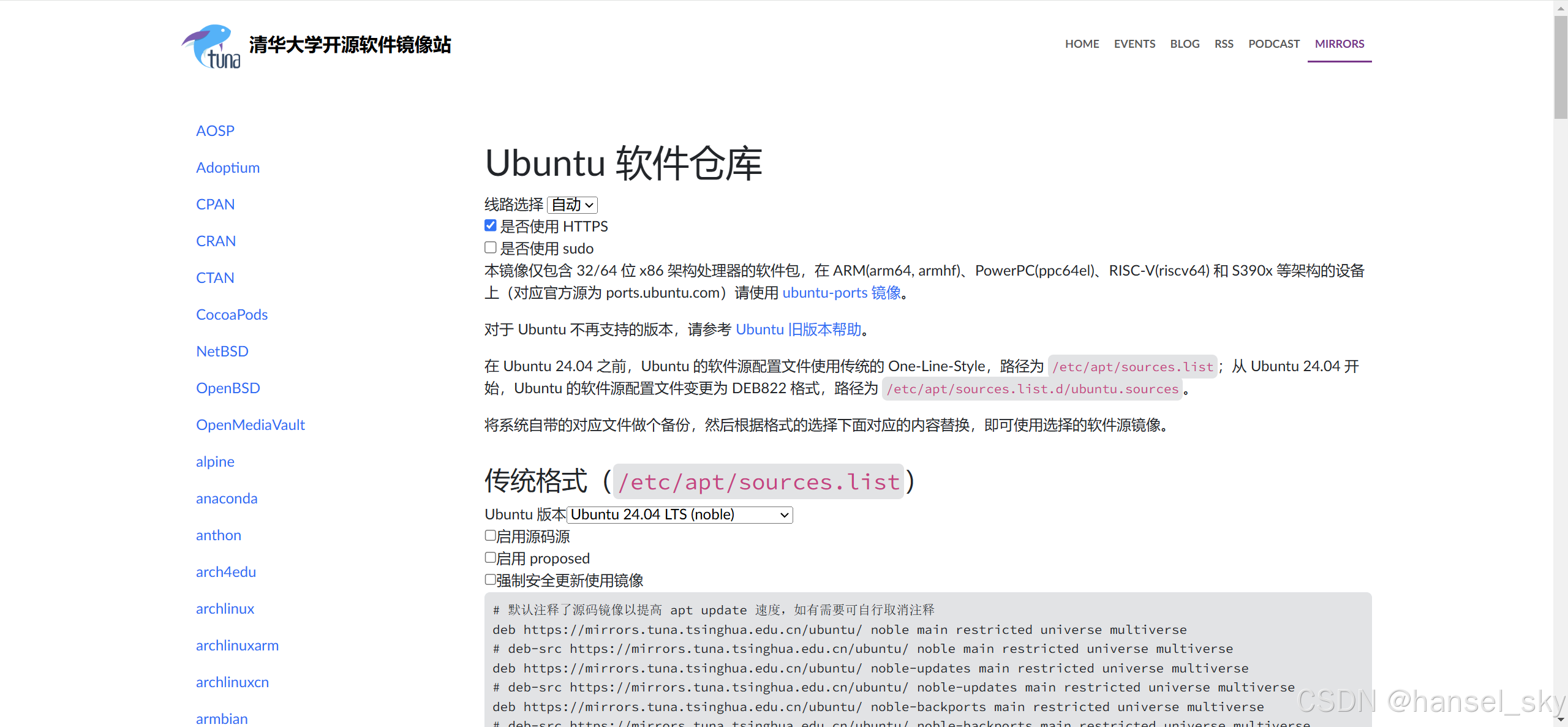Click the scrollbar down arrow

pyautogui.click(x=1560, y=719)
